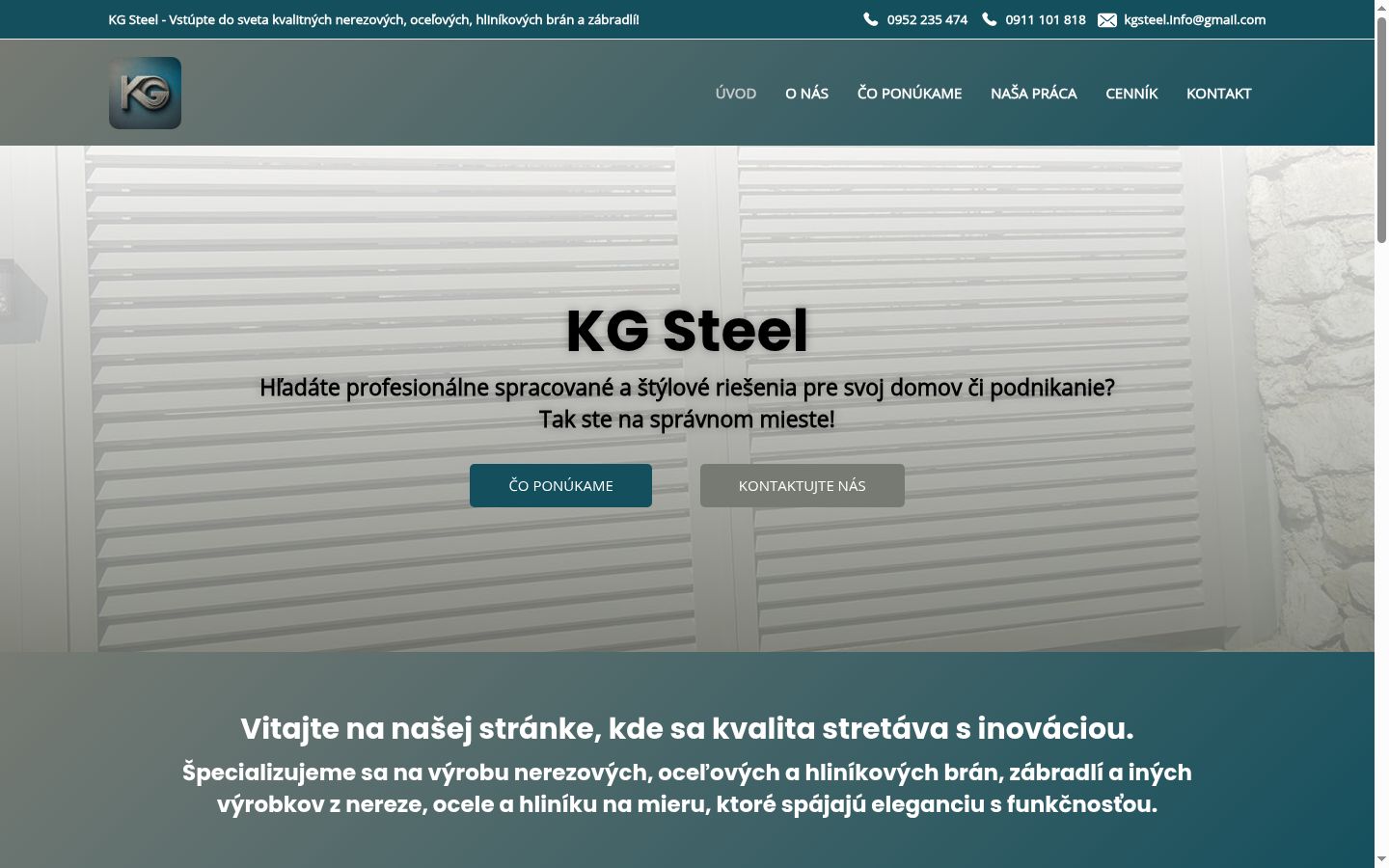Screen dimensions: 1389x868
Task: Call the phone number 0952 235 474
Action: click(927, 19)
